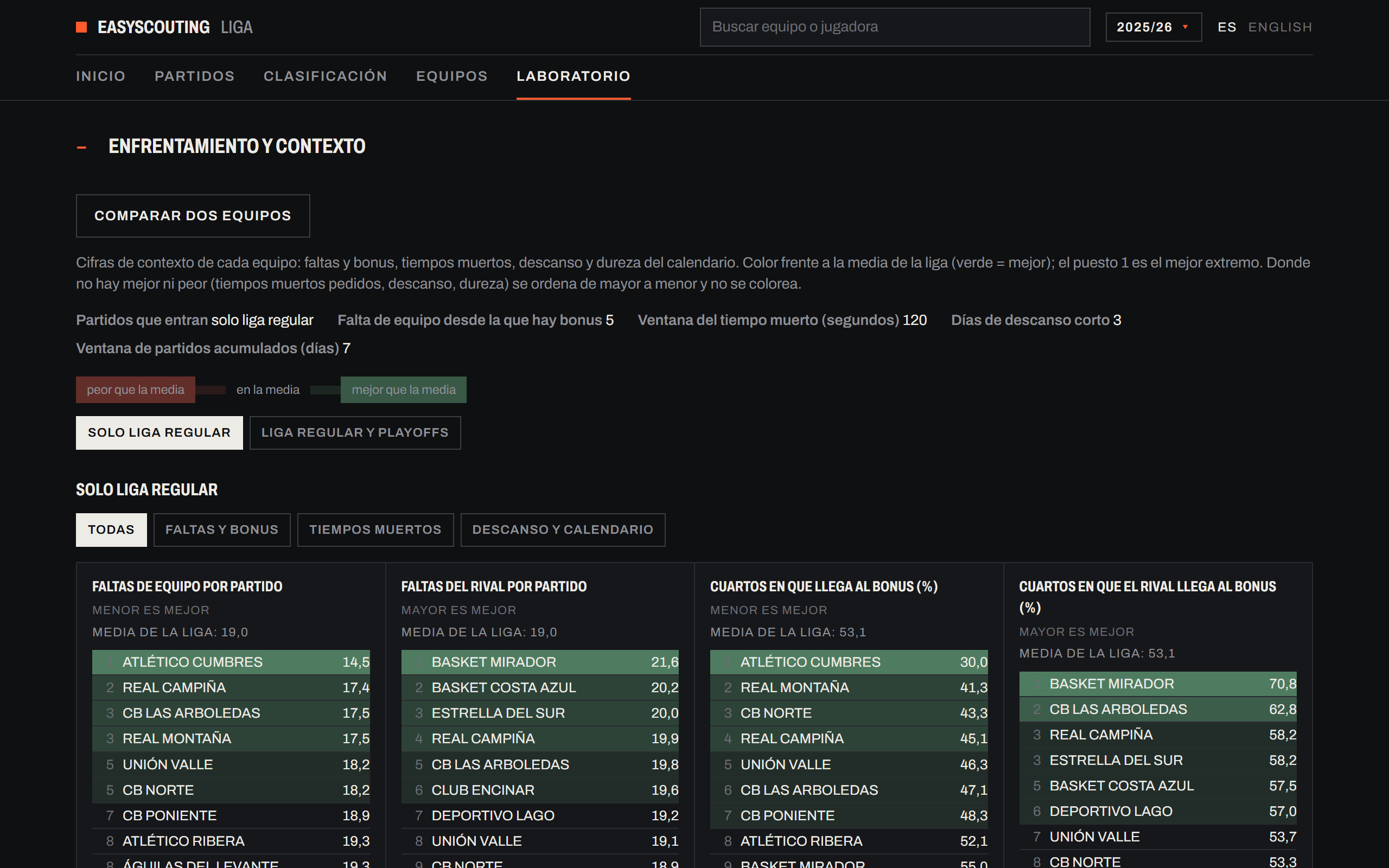Screen dimensions: 1389x868
Task: Click Cuartos en que llega al bonus heading
Action: tap(824, 586)
